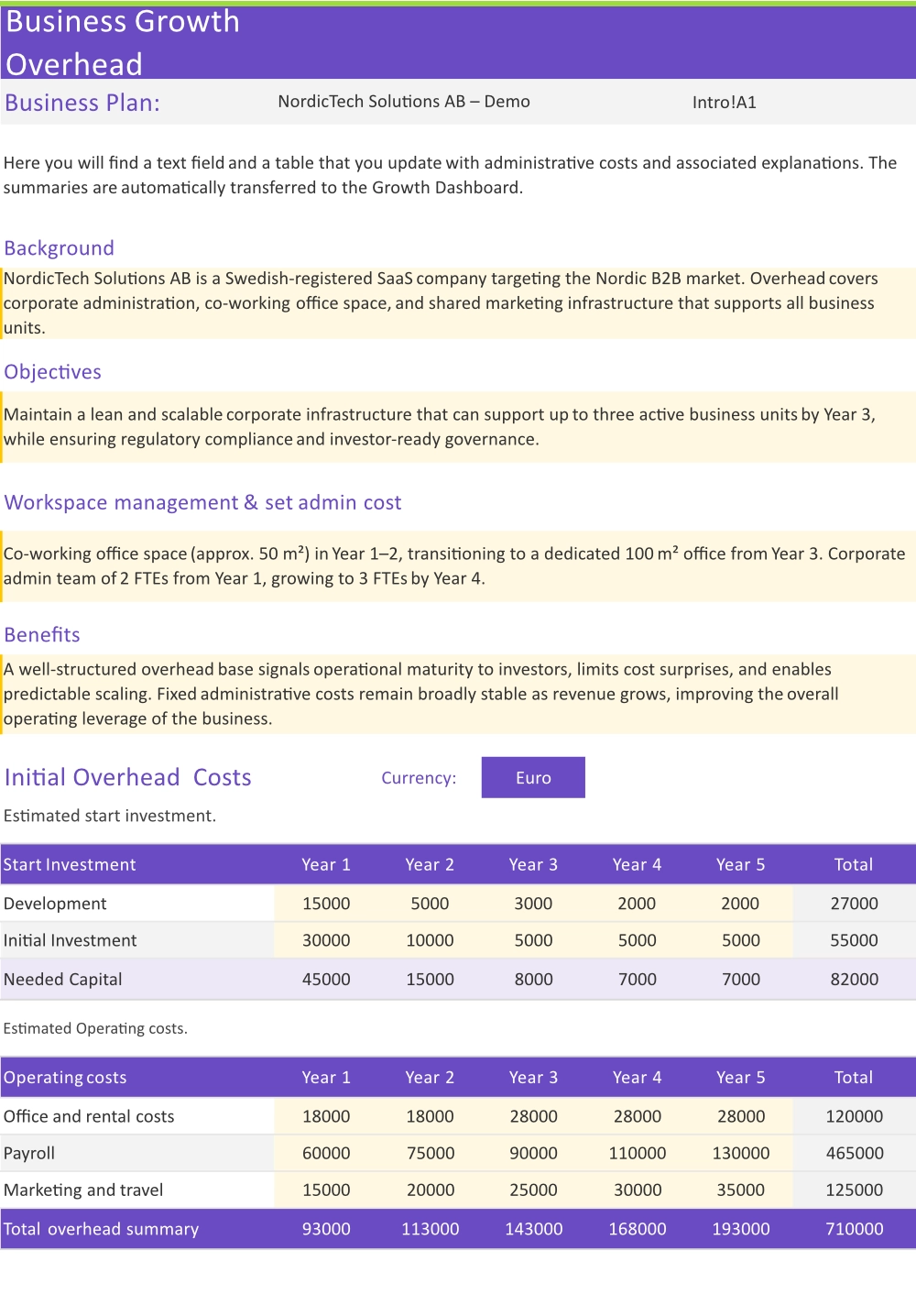
Task: Select Initial Investment Year 1 cell 30000
Action: (x=326, y=940)
